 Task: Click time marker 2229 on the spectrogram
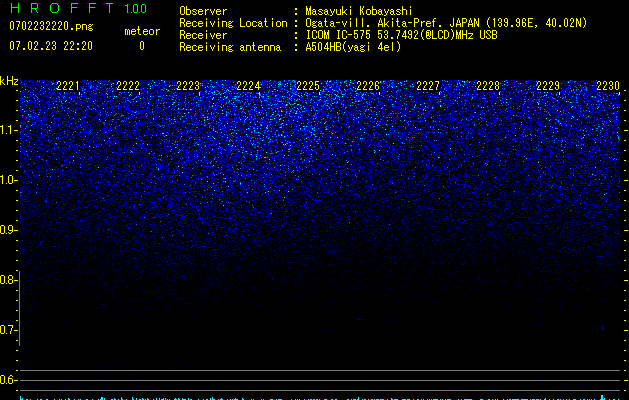tap(548, 85)
